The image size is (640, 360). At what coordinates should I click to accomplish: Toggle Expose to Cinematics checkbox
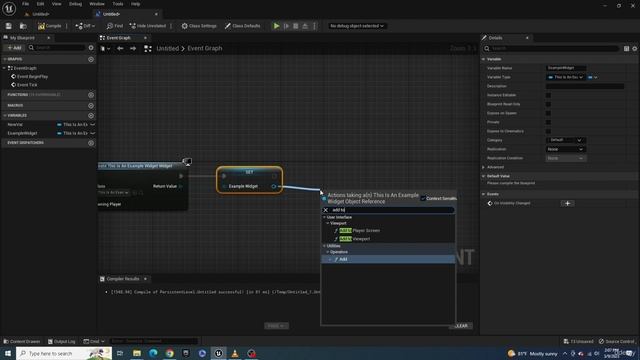pos(548,131)
